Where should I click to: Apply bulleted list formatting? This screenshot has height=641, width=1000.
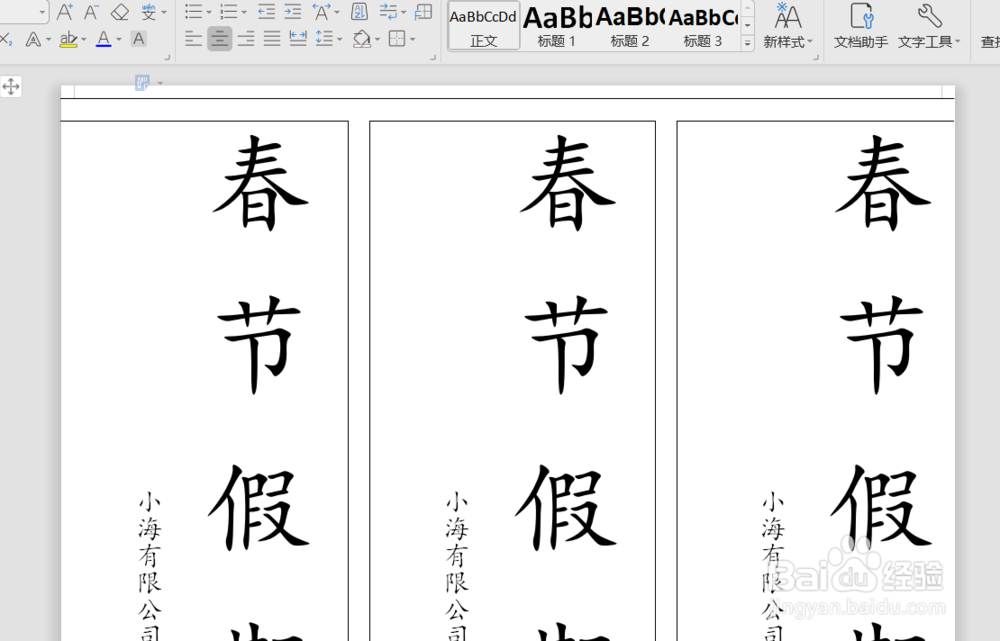click(193, 11)
